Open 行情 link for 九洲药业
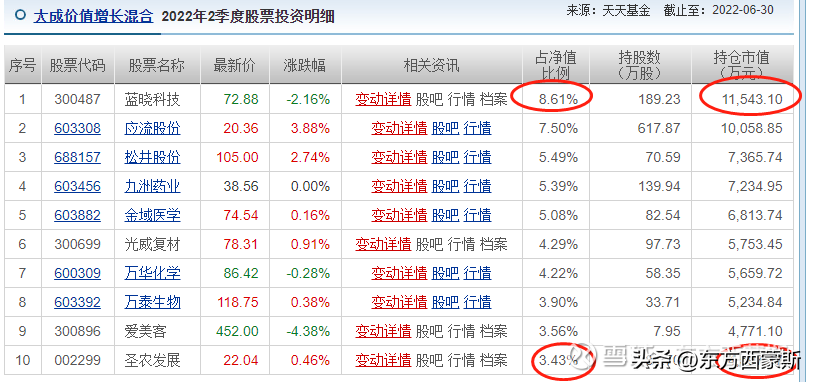 point(478,186)
